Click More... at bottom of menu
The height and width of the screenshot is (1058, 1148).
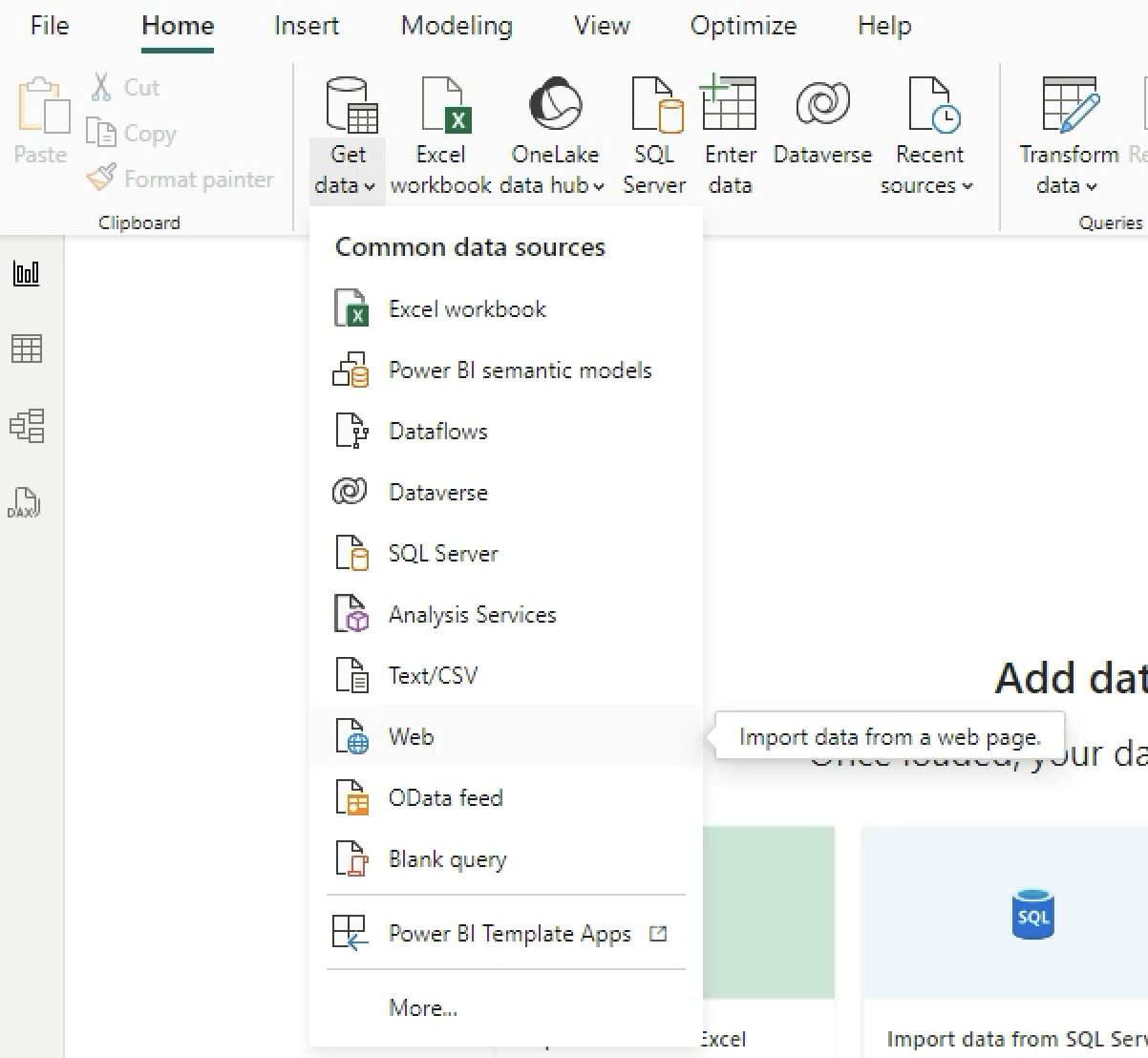pos(422,1007)
